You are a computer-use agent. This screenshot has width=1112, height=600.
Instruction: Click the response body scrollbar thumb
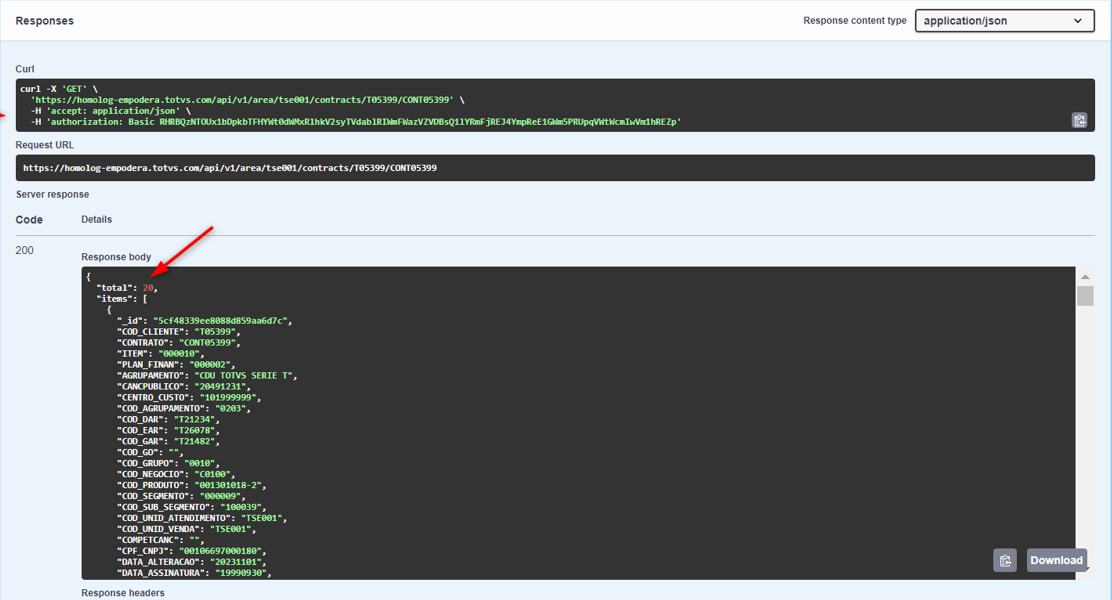tap(1085, 296)
